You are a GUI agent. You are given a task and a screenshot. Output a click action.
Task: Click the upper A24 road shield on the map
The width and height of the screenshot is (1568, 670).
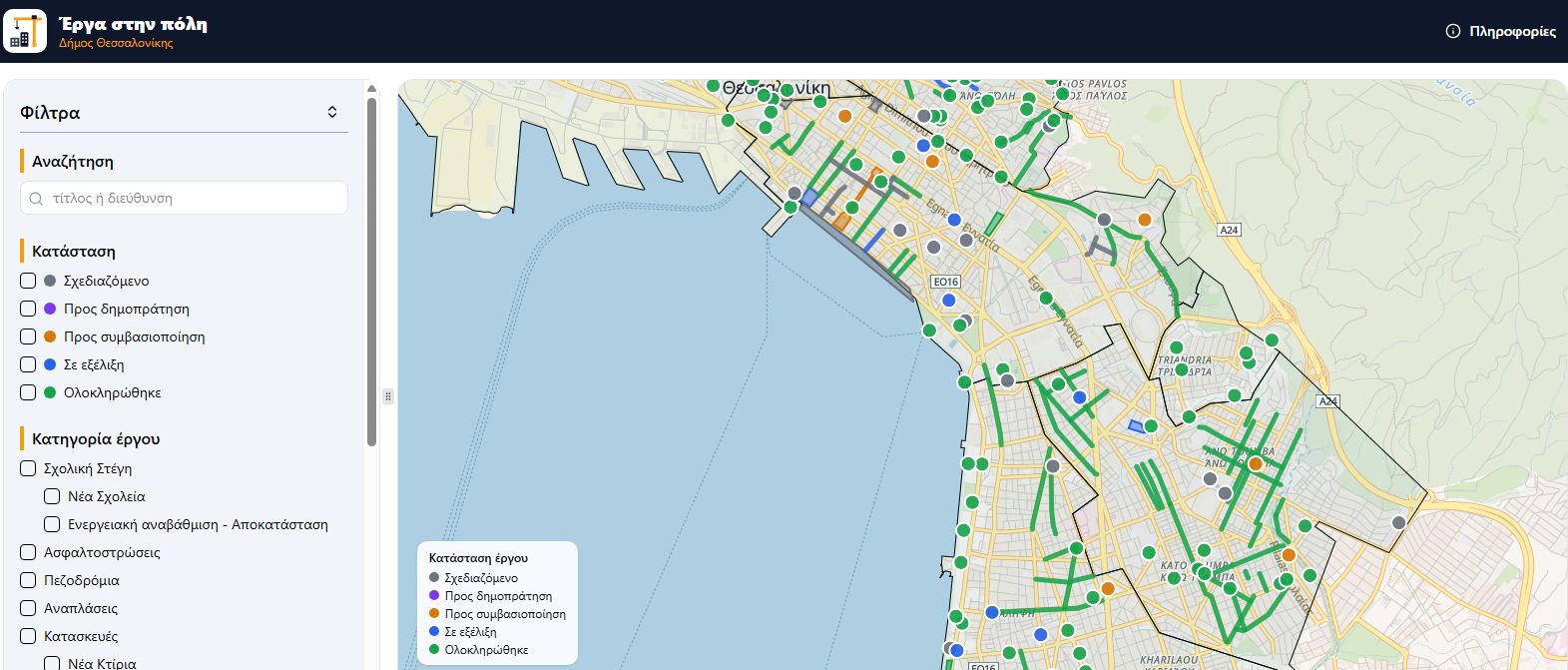pos(1229,230)
